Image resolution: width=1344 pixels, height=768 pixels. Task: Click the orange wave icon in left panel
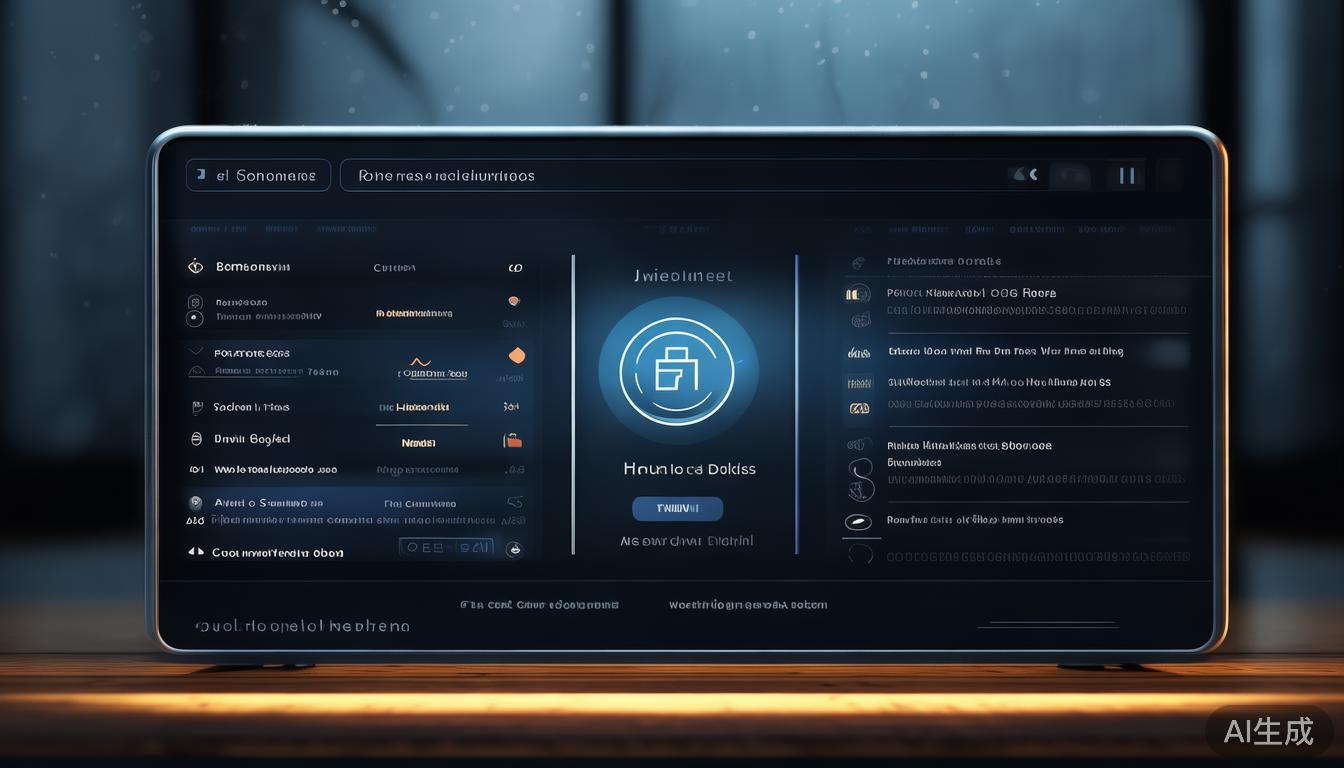421,361
